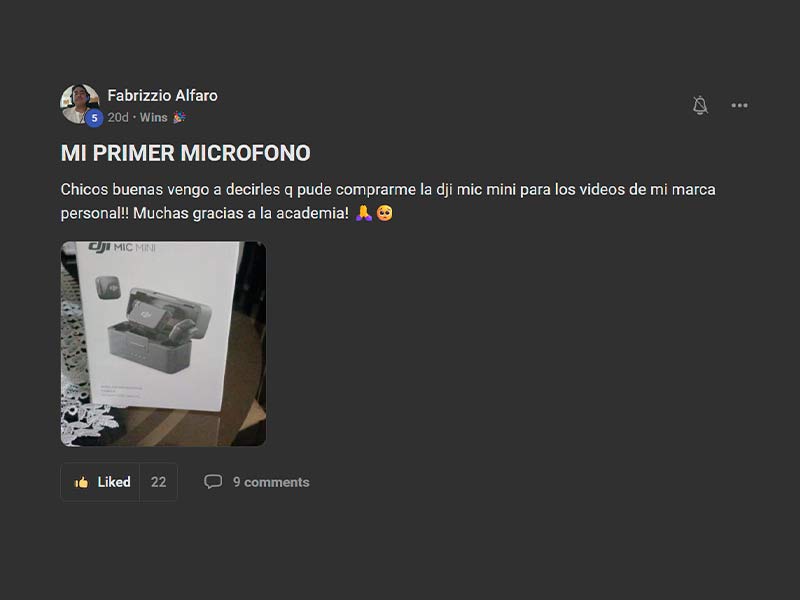This screenshot has height=600, width=800.
Task: Click the comment speech bubble icon
Action: (x=213, y=482)
